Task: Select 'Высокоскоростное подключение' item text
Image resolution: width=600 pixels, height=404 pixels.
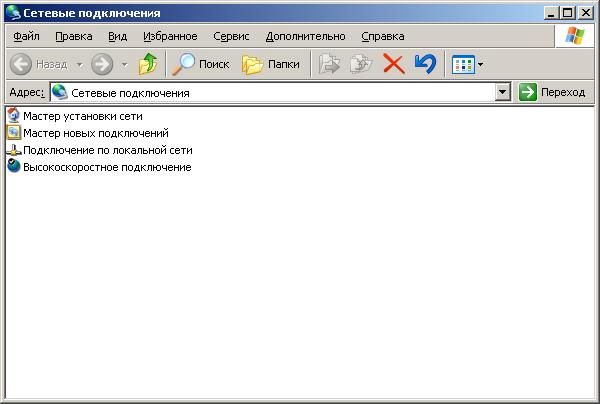Action: coord(107,167)
